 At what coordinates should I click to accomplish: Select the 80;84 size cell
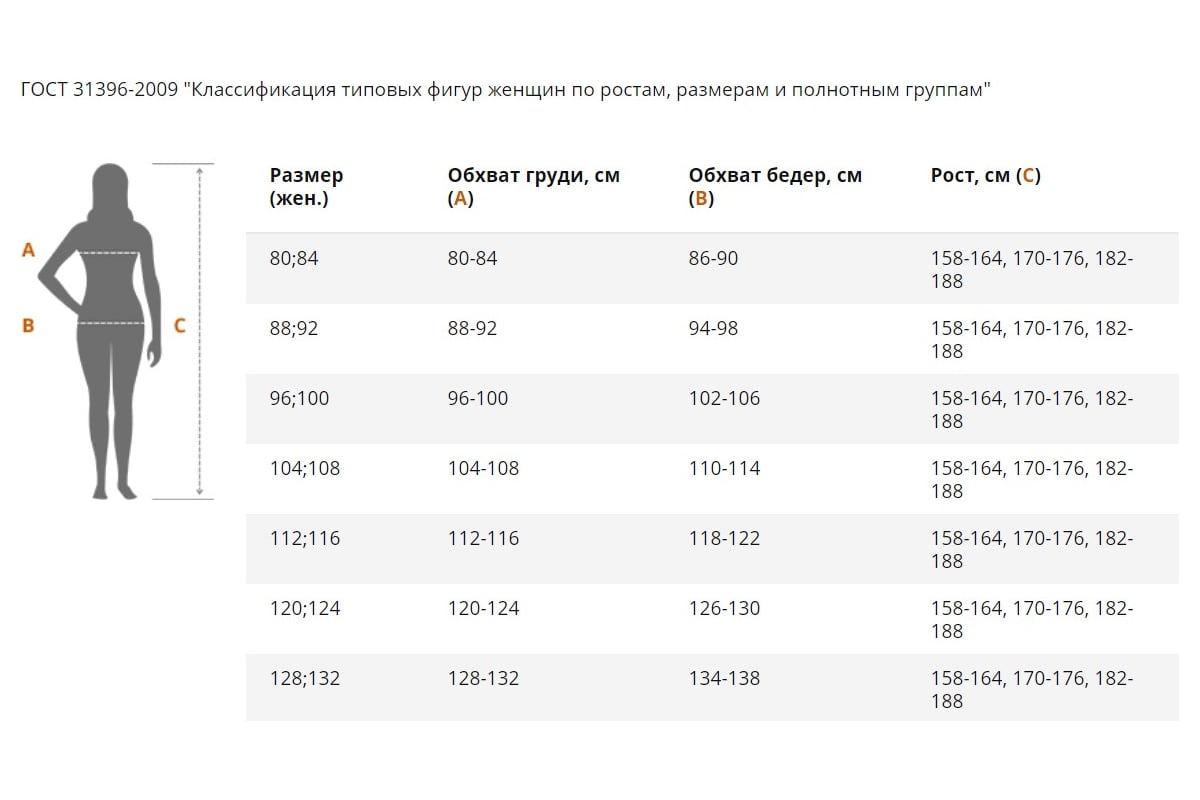(x=294, y=259)
